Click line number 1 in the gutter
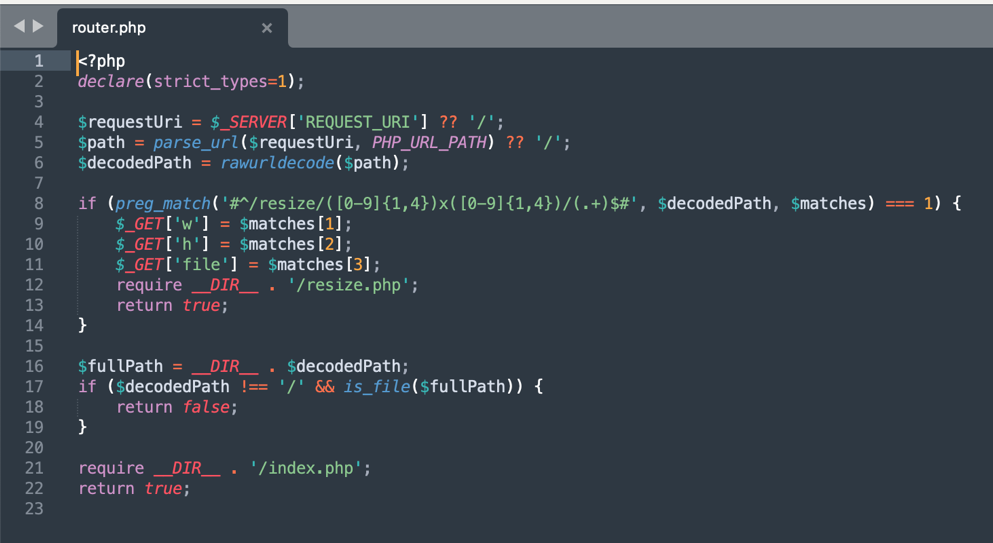 tap(39, 61)
